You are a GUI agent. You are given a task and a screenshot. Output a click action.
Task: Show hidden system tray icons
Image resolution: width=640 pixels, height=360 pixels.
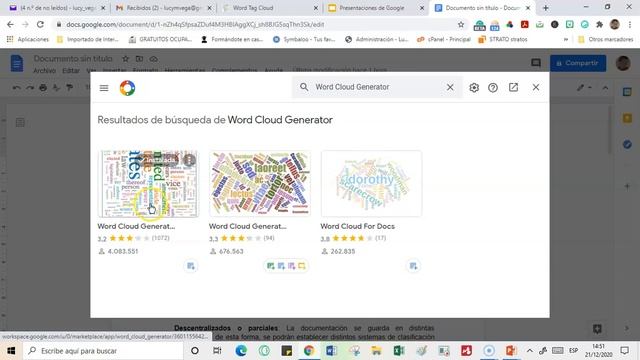(529, 351)
